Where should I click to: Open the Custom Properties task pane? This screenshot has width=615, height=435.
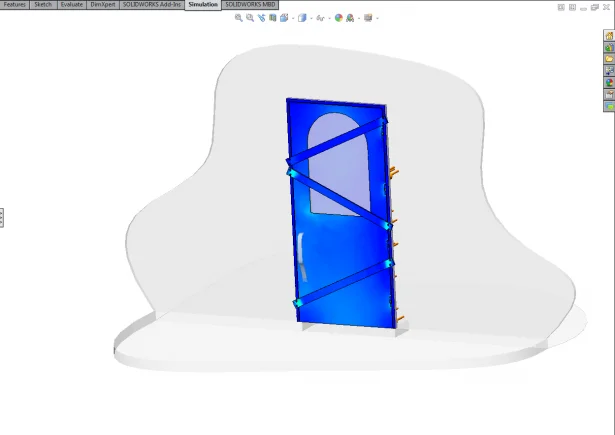point(609,95)
